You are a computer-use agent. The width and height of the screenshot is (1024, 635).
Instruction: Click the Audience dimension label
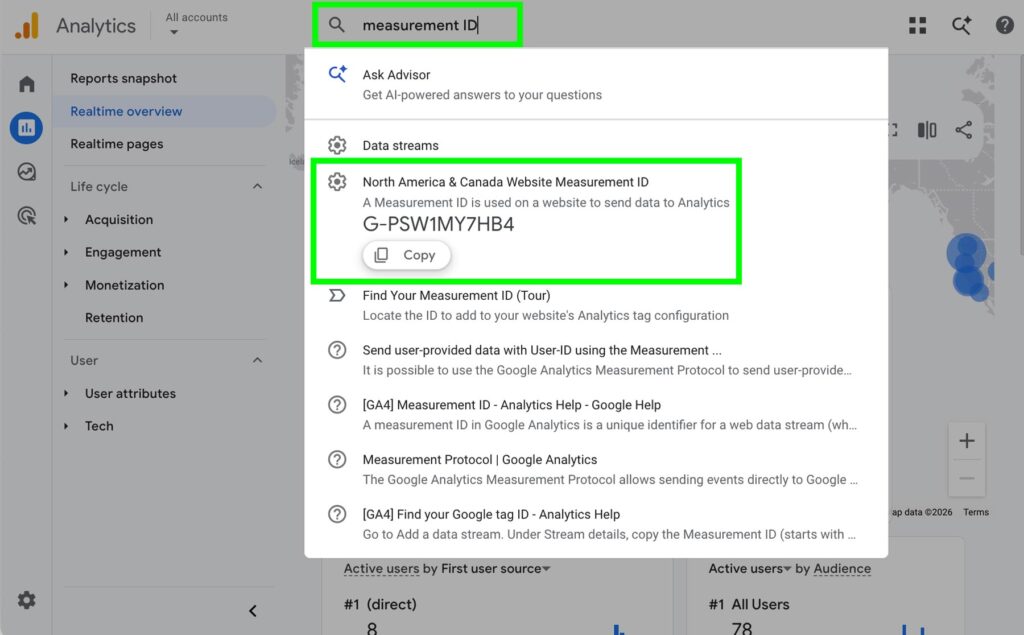pos(842,569)
